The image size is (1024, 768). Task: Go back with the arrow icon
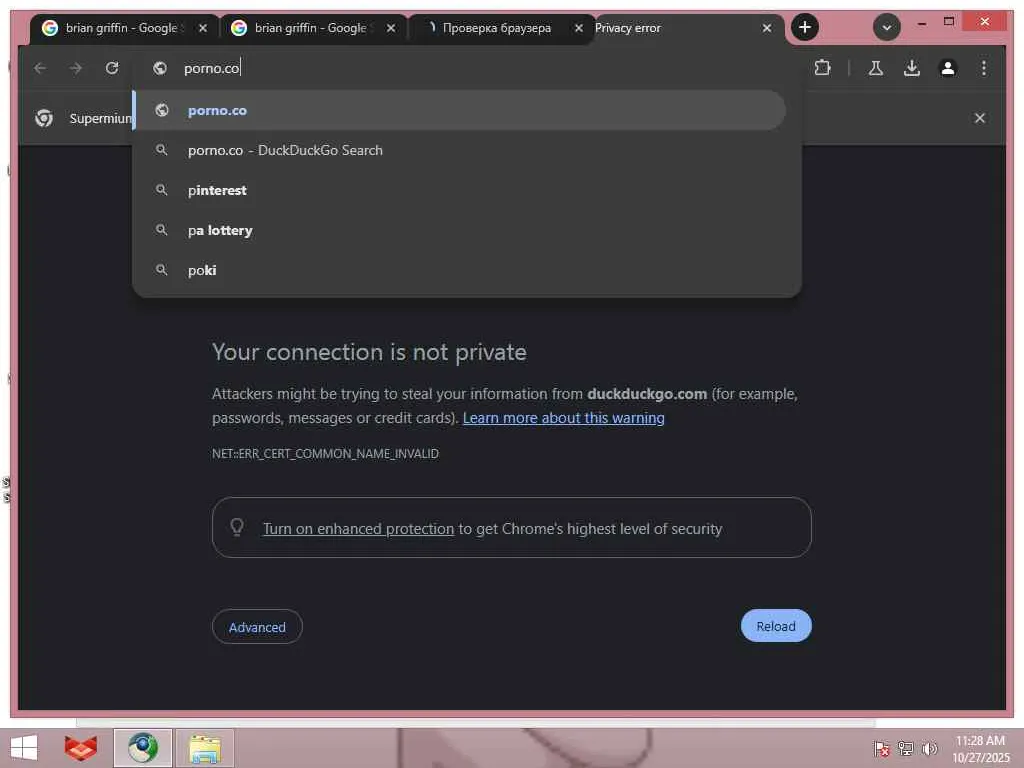pos(40,68)
